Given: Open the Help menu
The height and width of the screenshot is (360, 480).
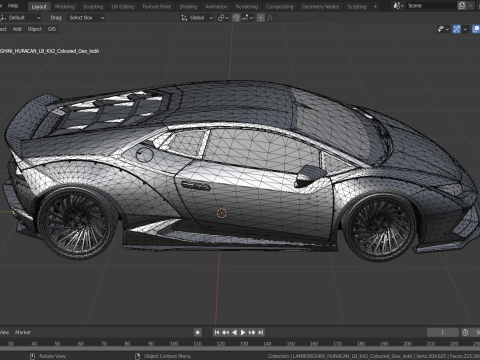Looking at the screenshot, I should pyautogui.click(x=13, y=6).
